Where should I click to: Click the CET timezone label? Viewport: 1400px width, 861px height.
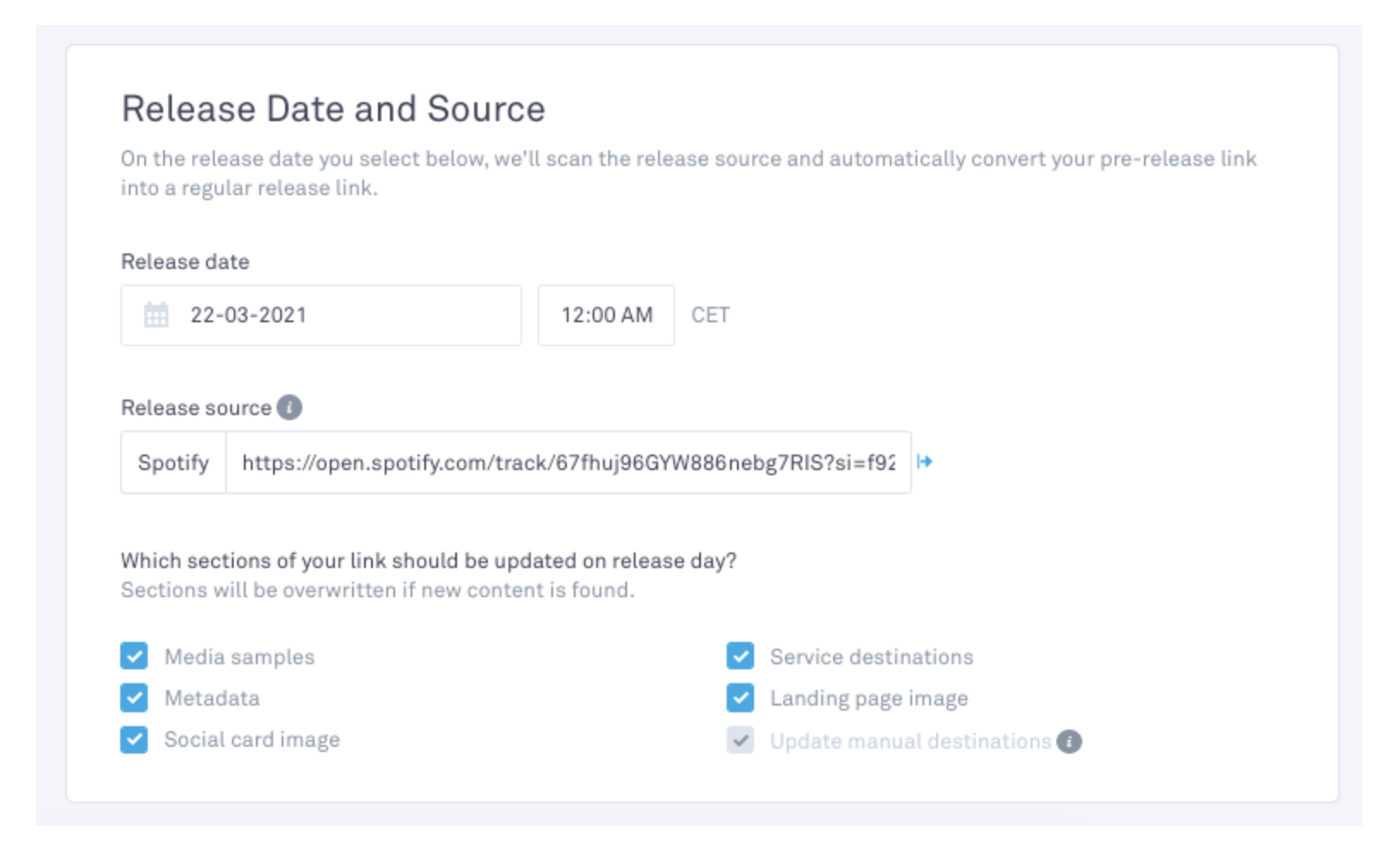pyautogui.click(x=710, y=315)
